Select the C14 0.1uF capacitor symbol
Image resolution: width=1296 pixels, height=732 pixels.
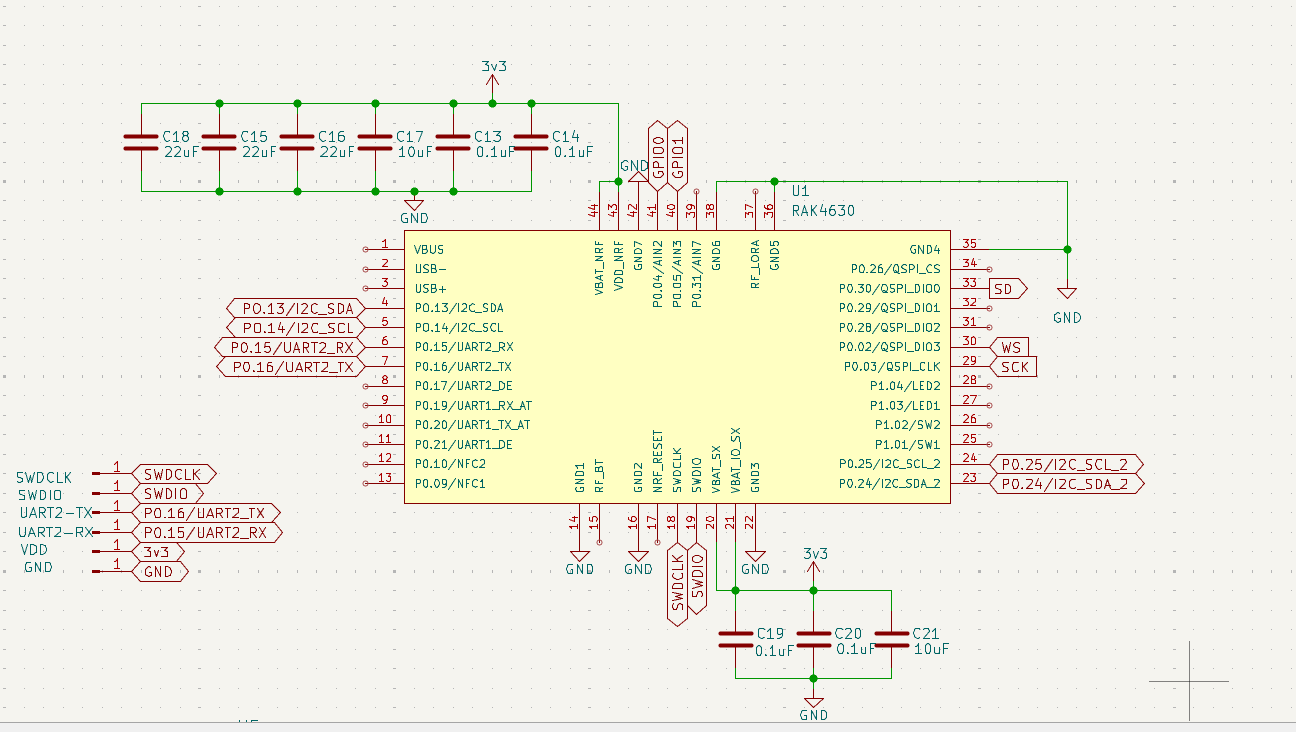pyautogui.click(x=531, y=143)
